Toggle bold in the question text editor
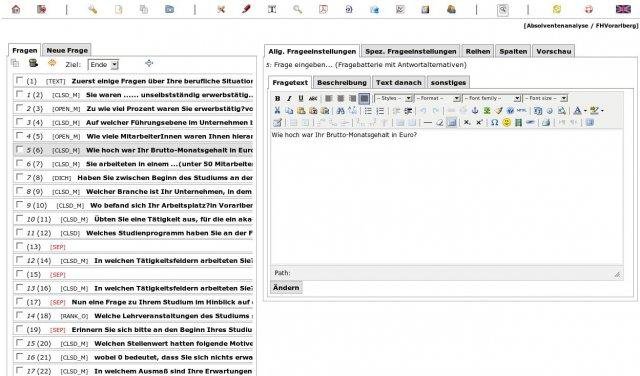This screenshot has height=376, width=640. 278,98
